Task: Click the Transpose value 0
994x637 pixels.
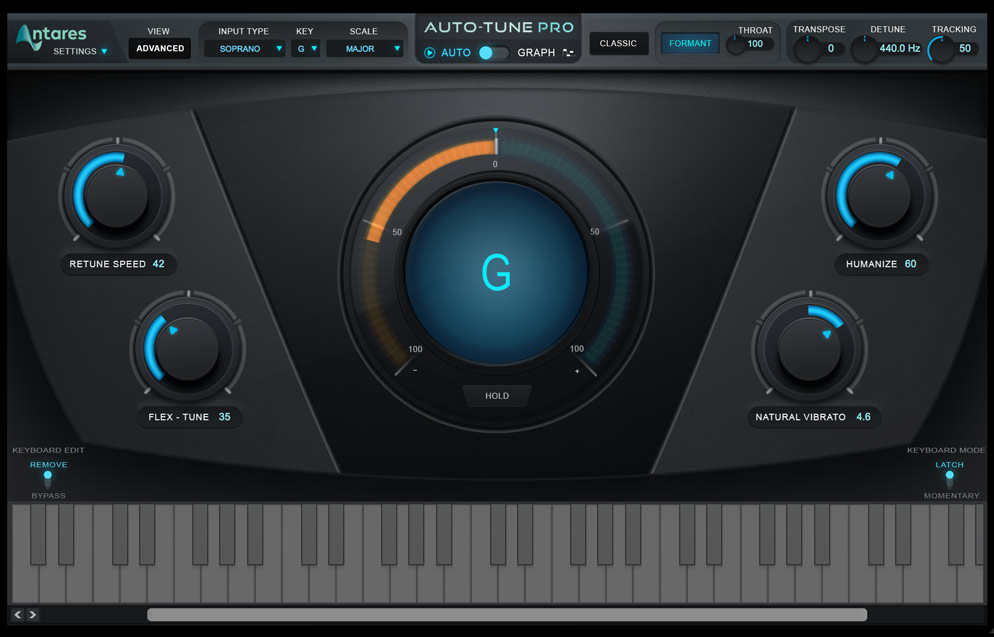Action: [x=830, y=48]
